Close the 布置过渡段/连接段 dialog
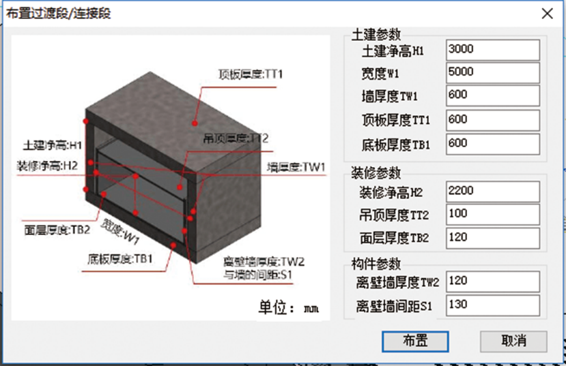The height and width of the screenshot is (366, 566). click(x=547, y=14)
